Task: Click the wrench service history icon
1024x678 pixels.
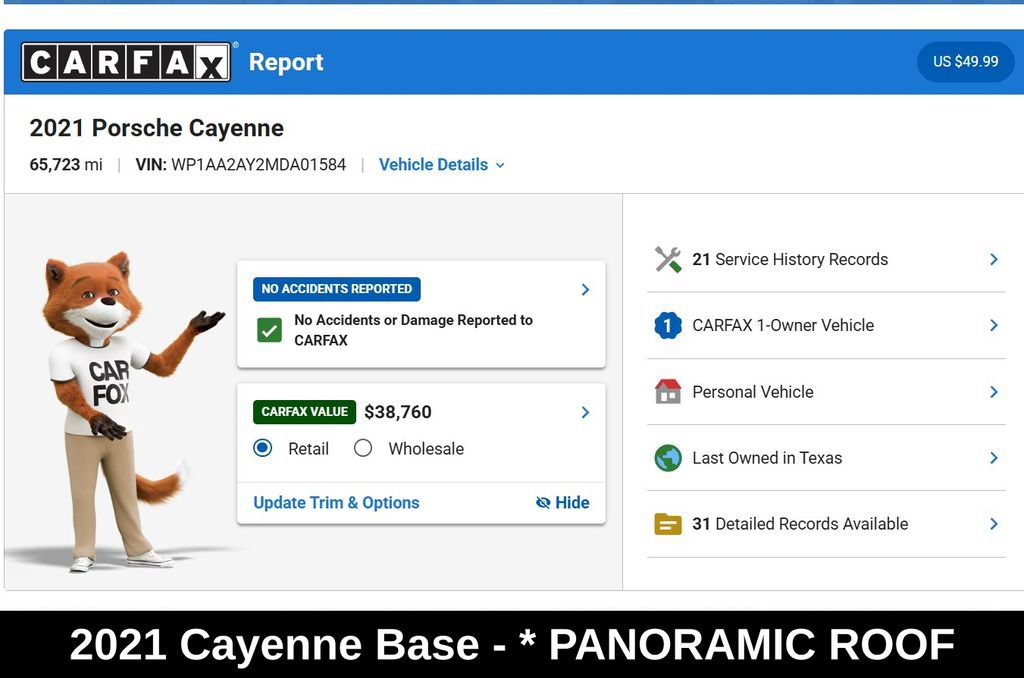Action: point(667,259)
